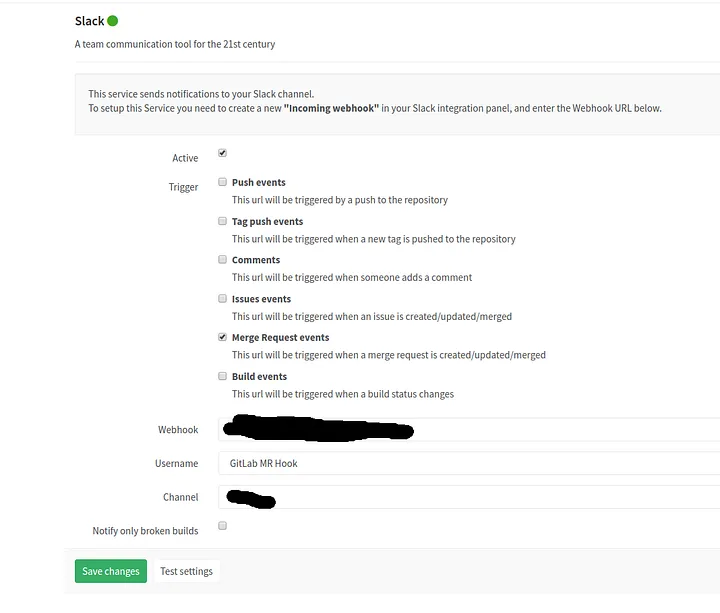Click the green active status dot beside Slack

point(112,21)
